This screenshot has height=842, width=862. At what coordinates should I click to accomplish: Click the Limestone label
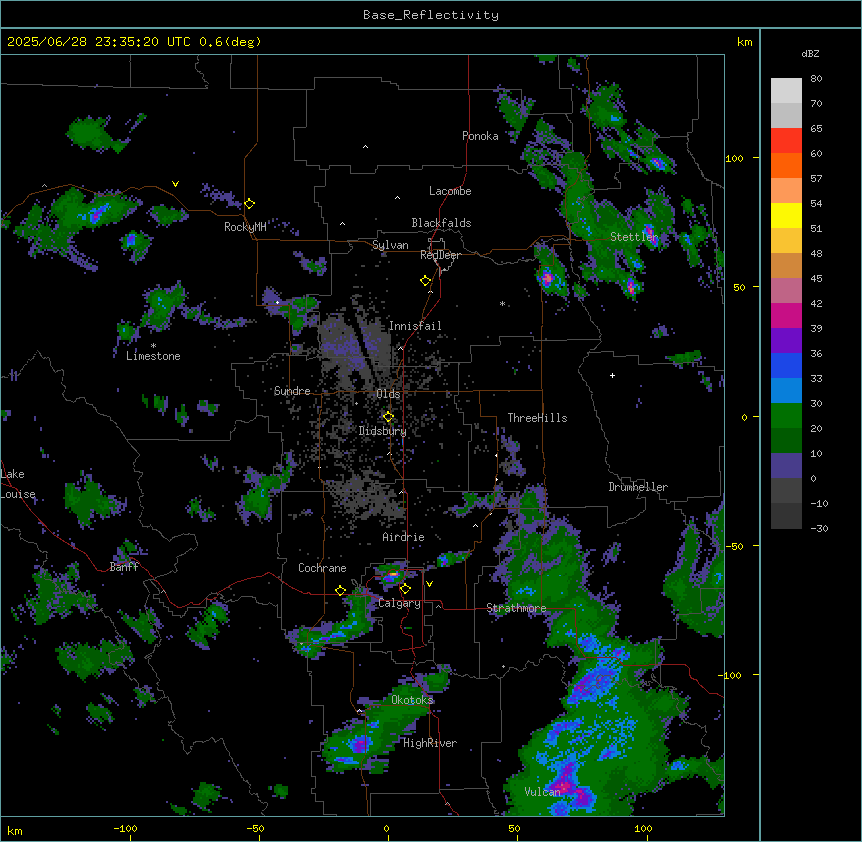(x=153, y=356)
